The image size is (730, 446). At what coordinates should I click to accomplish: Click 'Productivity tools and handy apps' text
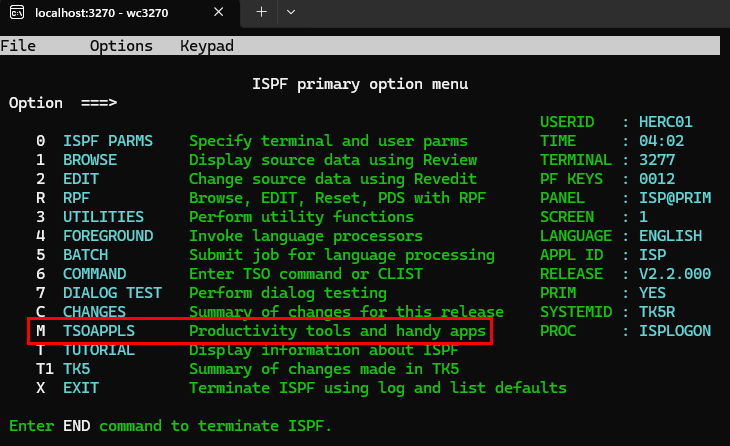(x=338, y=331)
